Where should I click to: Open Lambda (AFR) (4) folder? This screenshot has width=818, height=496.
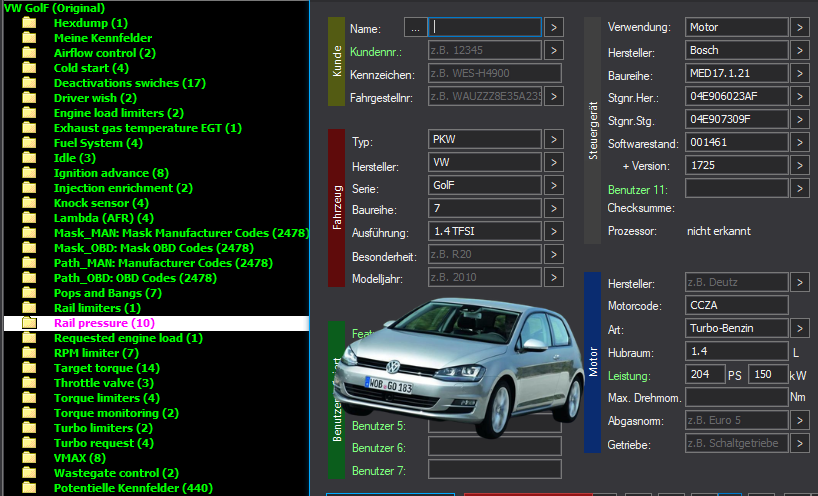pos(104,218)
